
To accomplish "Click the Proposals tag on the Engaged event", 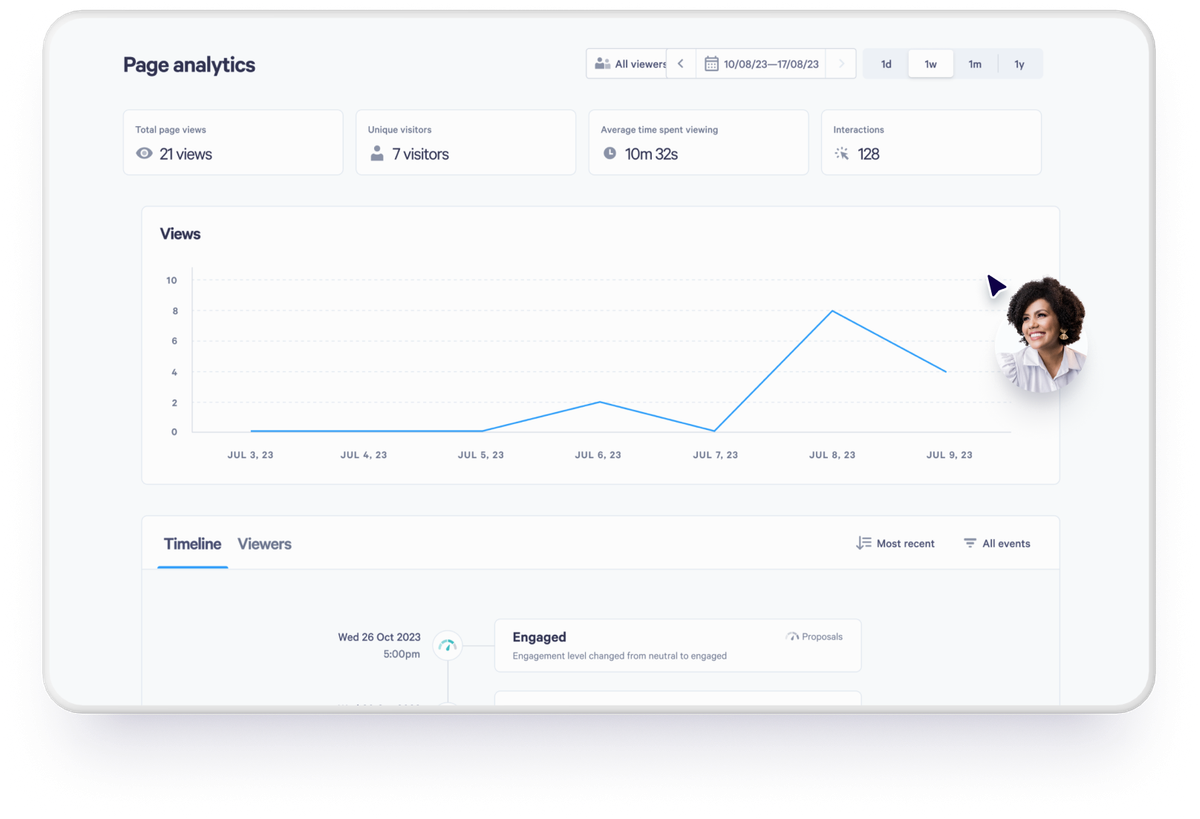I will [x=814, y=636].
